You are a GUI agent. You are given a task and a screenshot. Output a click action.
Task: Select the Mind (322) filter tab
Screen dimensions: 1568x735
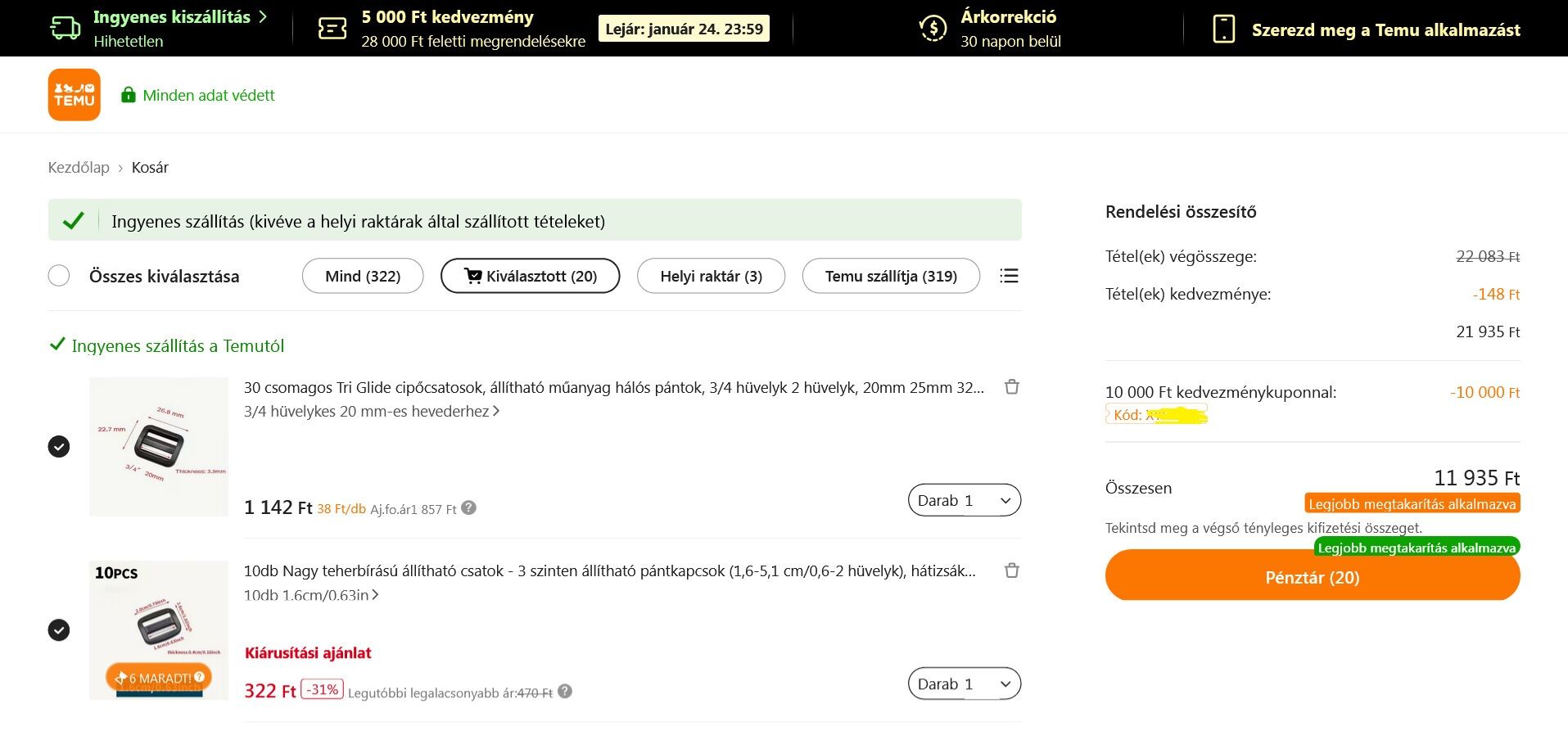(x=363, y=276)
